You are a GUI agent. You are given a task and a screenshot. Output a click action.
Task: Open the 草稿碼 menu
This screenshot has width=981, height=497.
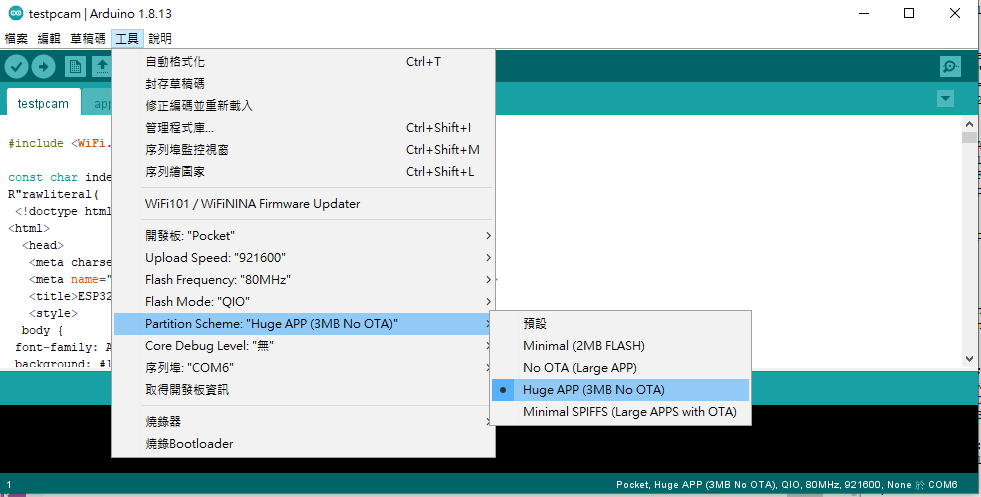(x=88, y=39)
